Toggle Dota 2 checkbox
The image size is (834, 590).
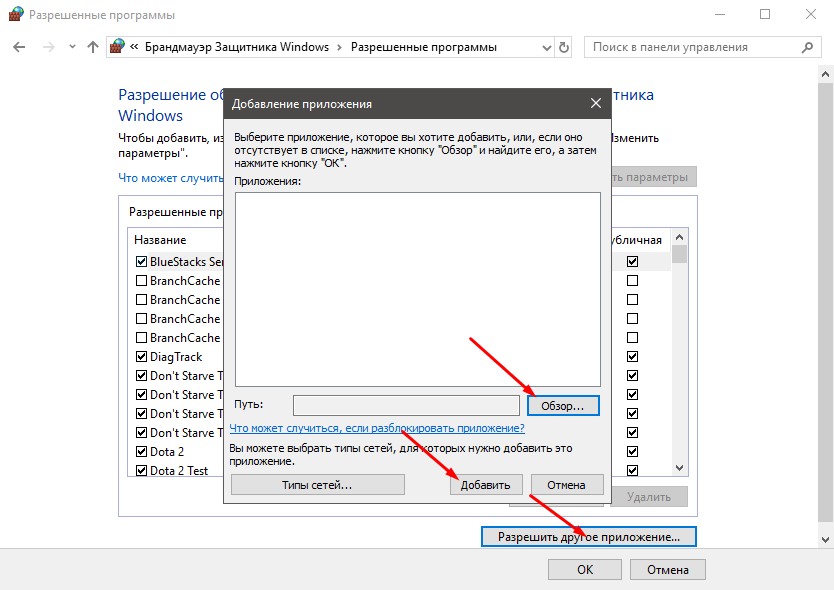tap(141, 452)
